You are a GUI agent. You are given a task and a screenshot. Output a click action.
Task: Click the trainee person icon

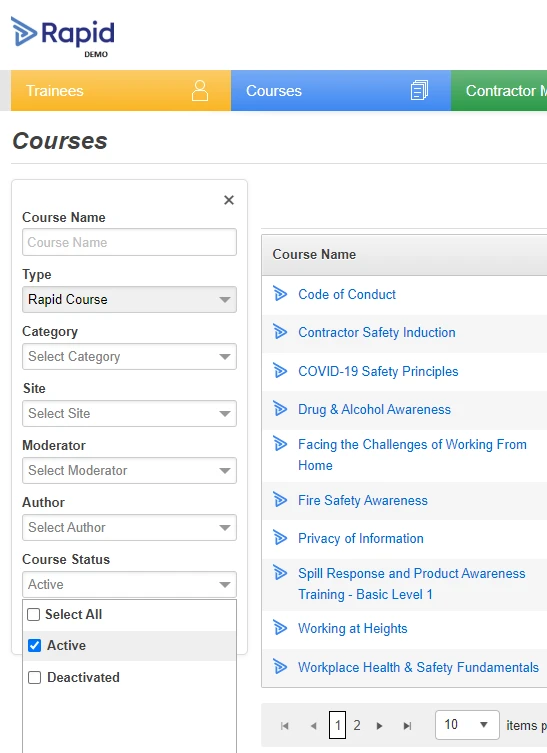200,90
